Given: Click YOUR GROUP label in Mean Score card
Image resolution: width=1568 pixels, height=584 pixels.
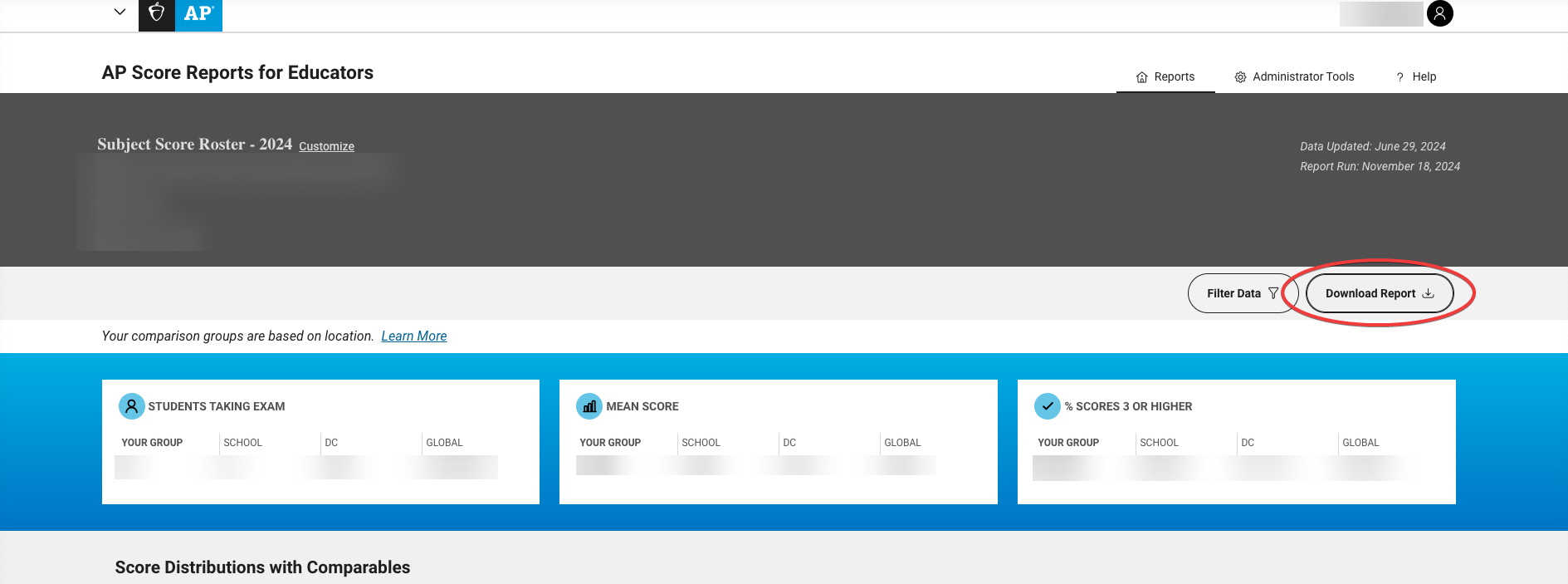Looking at the screenshot, I should (x=610, y=443).
